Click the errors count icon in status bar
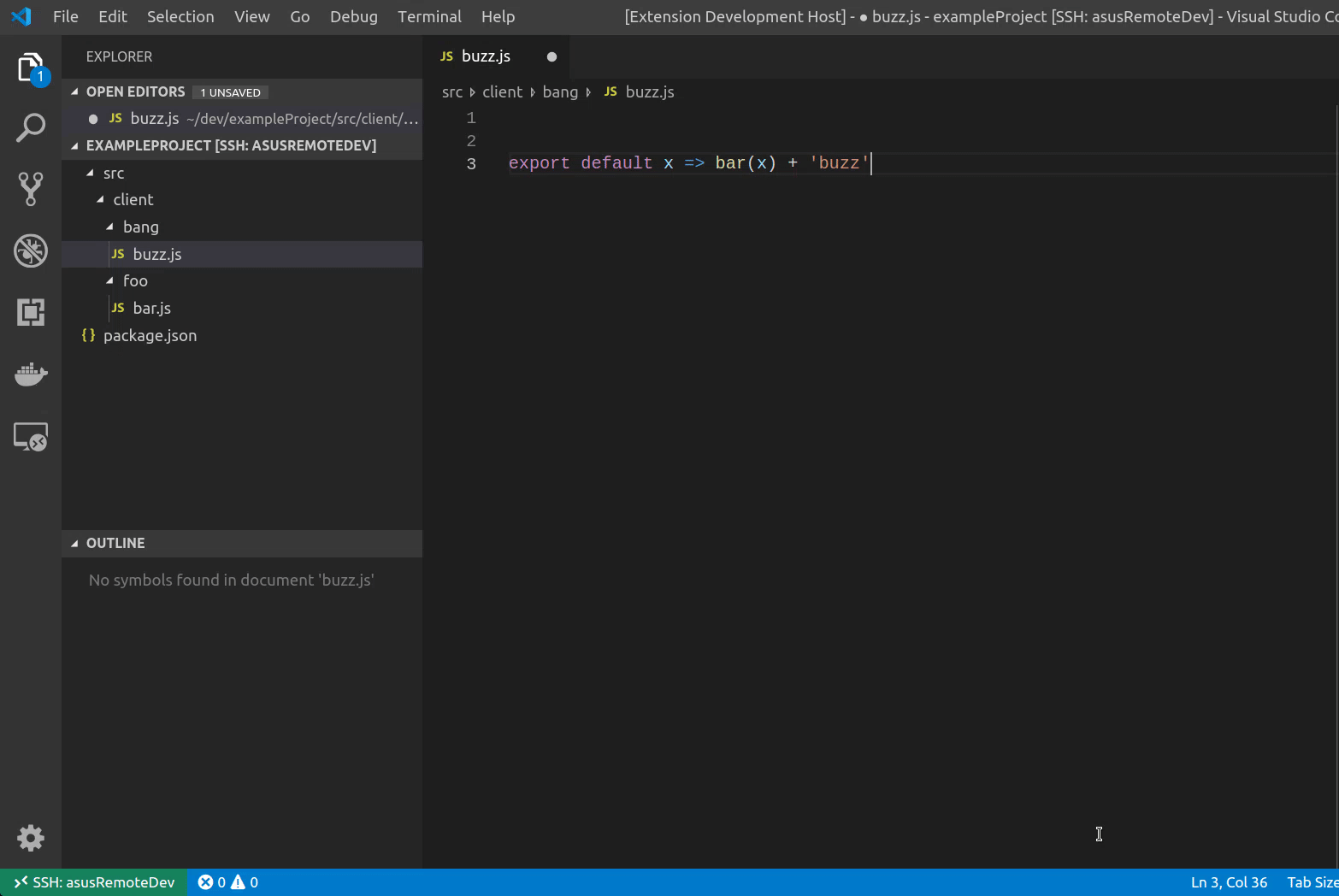The height and width of the screenshot is (896, 1339). [x=205, y=882]
